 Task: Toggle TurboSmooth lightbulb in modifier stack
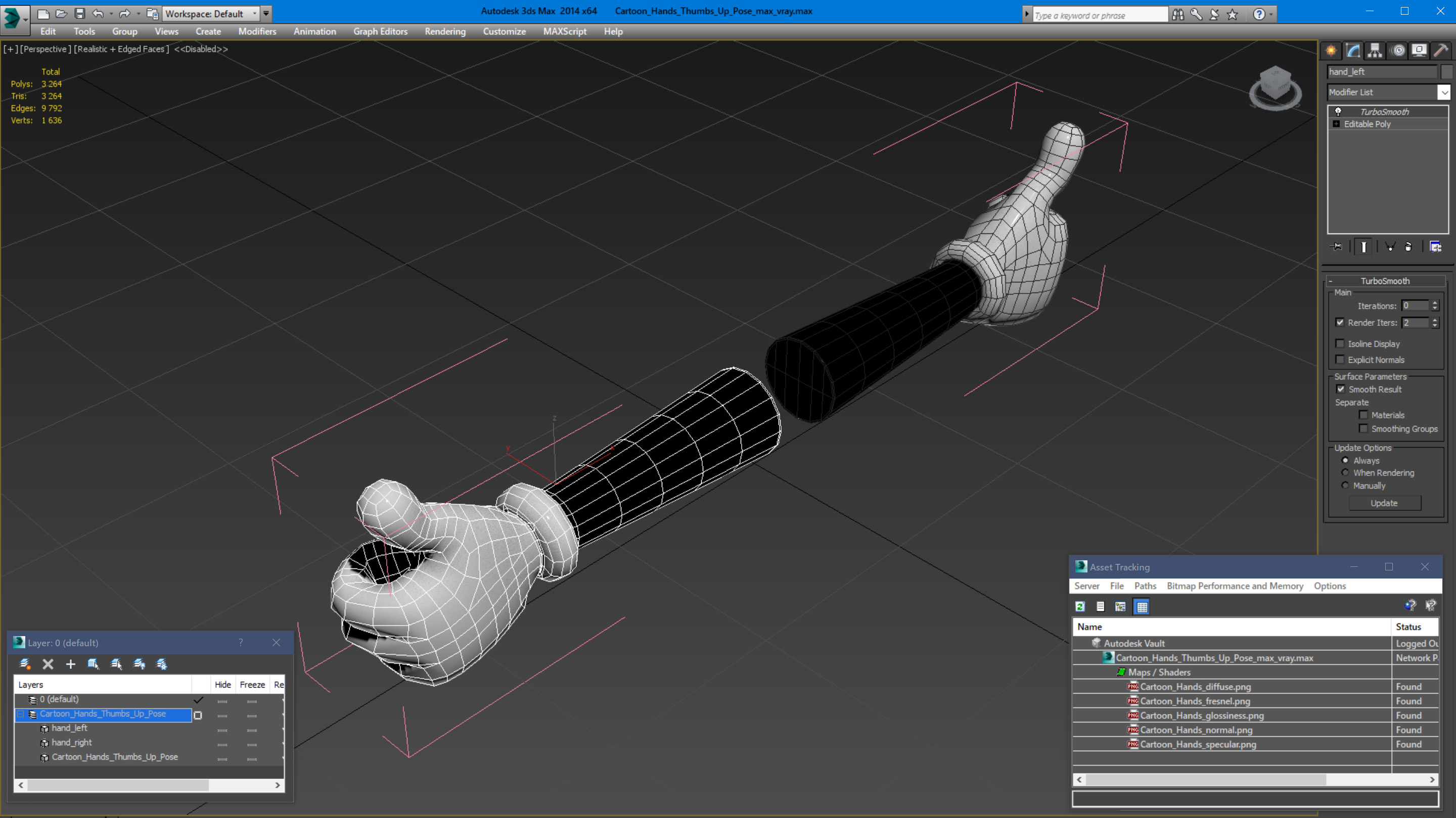(1337, 111)
